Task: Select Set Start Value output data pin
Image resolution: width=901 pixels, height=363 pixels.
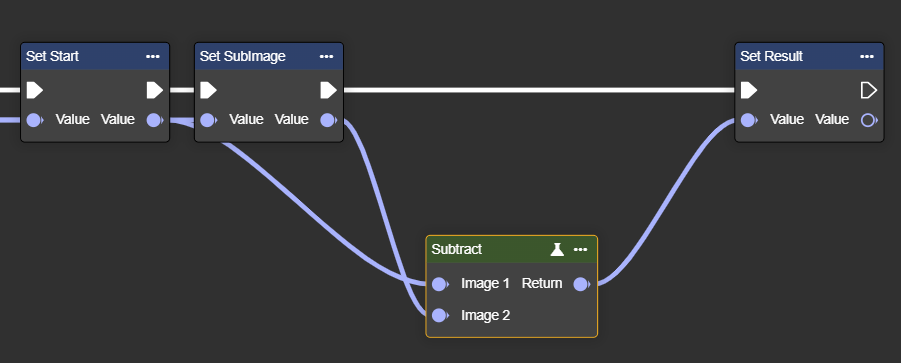Action: (x=155, y=120)
